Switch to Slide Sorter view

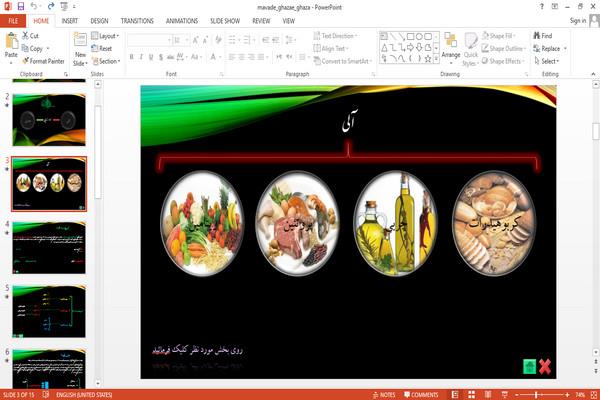tap(471, 395)
